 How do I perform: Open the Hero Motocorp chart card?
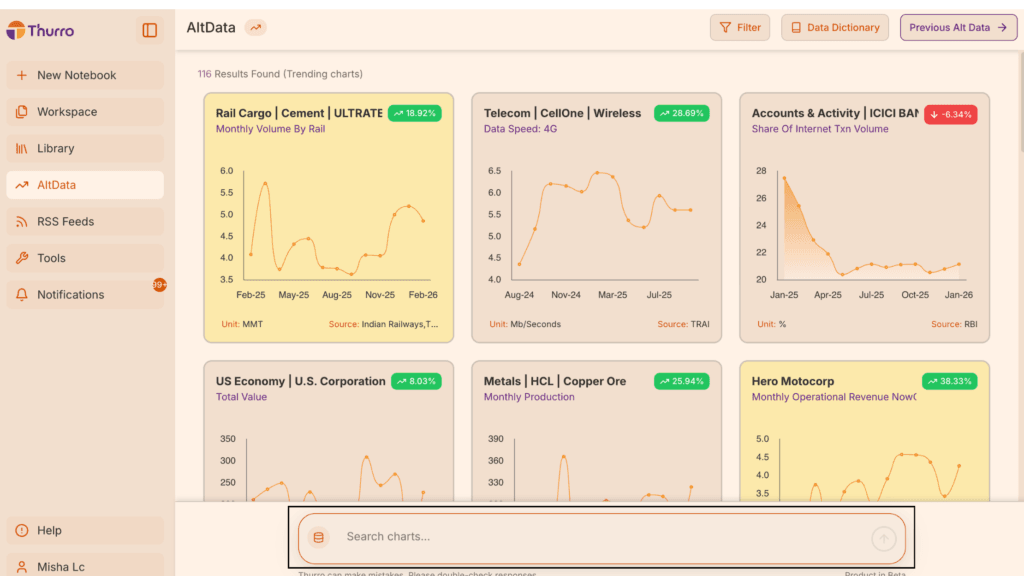864,430
